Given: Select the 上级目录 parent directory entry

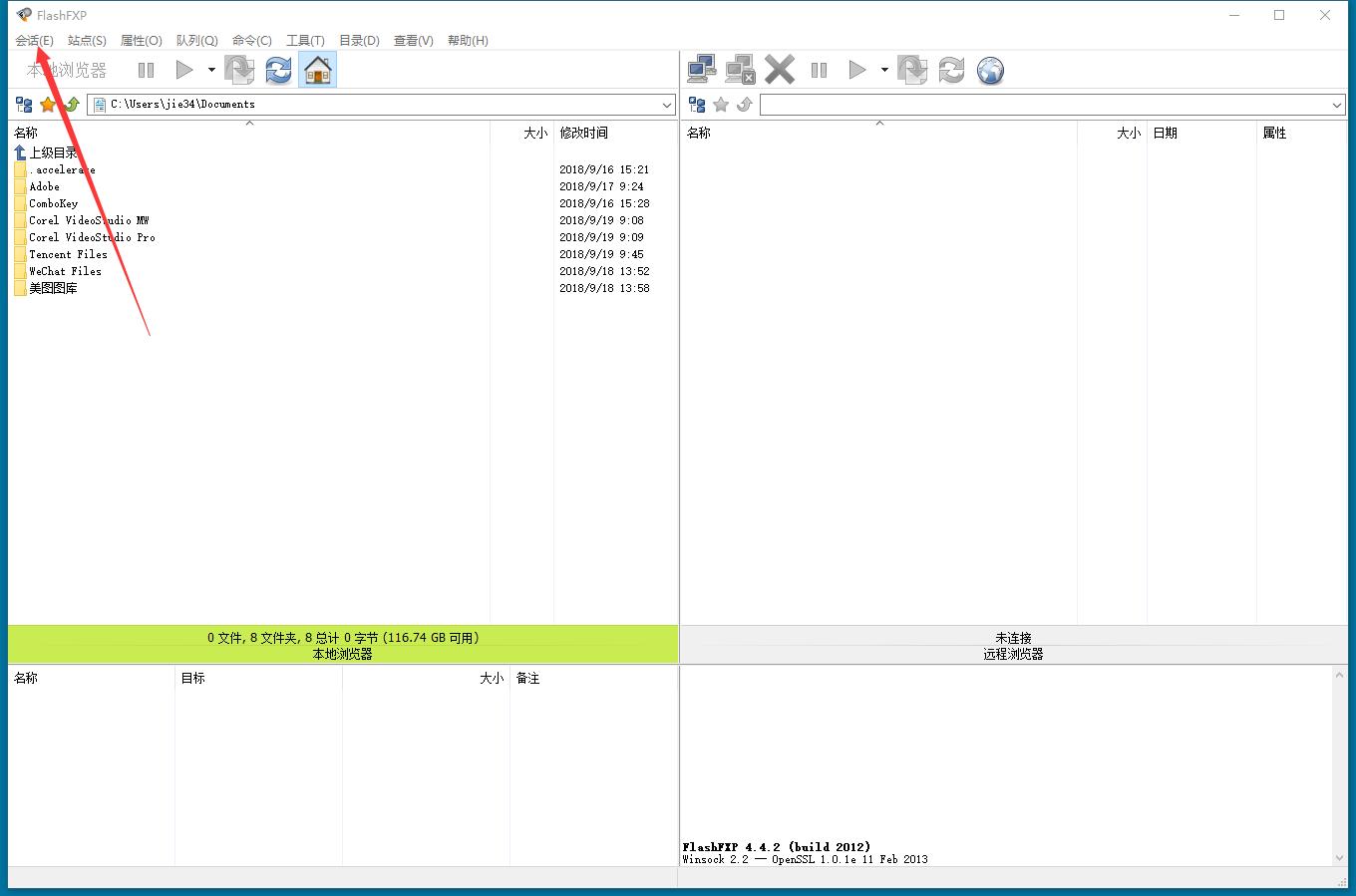Looking at the screenshot, I should coord(46,152).
